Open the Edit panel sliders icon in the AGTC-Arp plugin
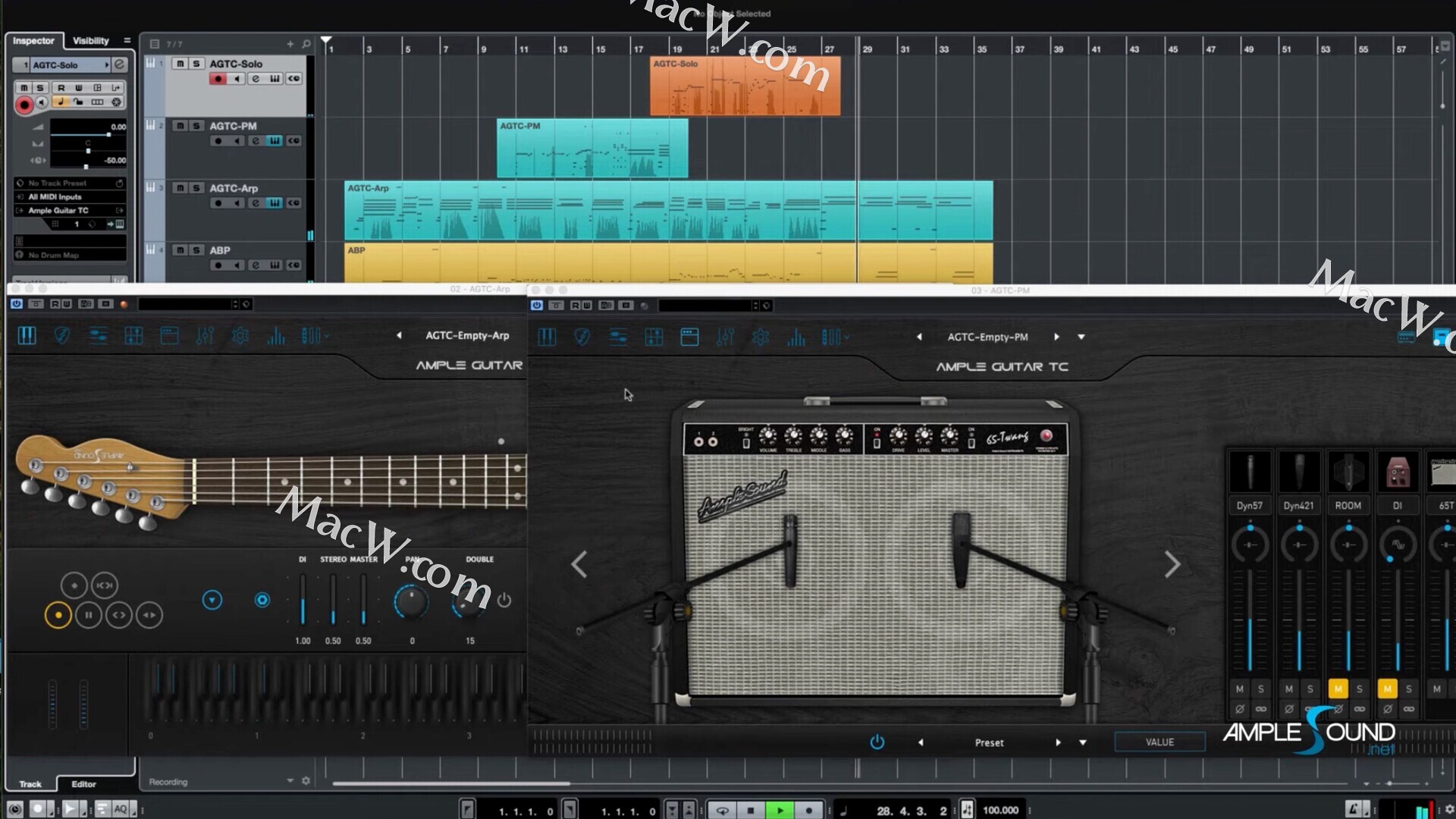Viewport: 1456px width, 819px height. (x=98, y=335)
